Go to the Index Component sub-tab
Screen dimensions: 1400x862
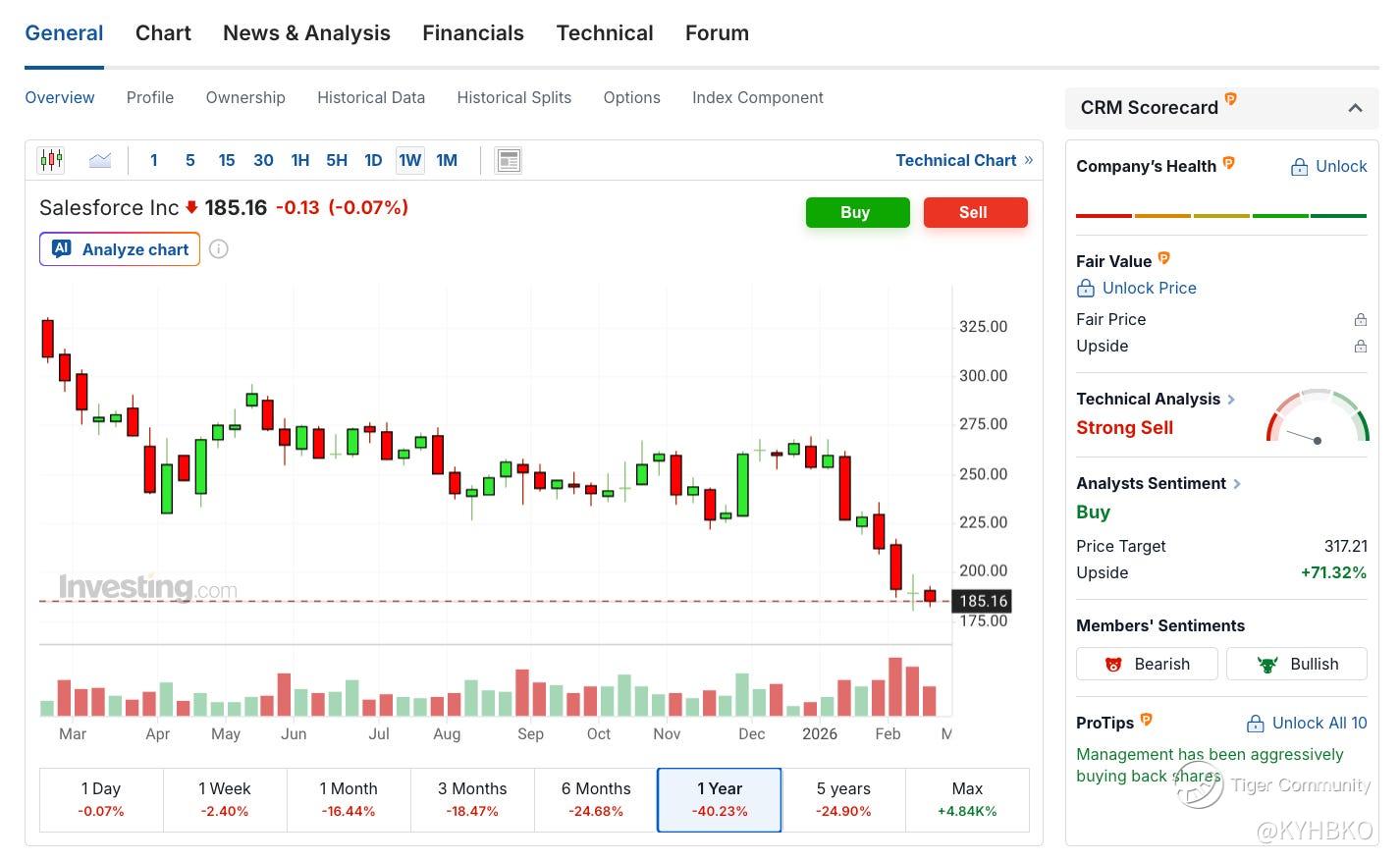(758, 98)
